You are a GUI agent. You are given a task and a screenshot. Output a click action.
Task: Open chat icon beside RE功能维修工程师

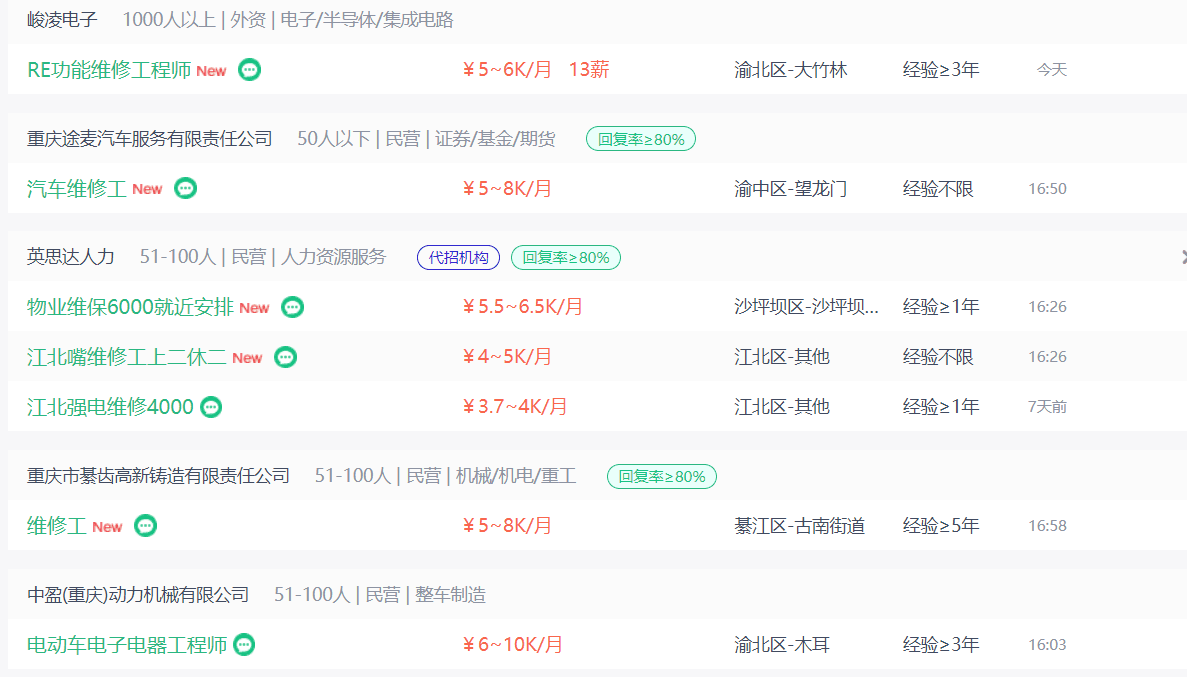249,70
